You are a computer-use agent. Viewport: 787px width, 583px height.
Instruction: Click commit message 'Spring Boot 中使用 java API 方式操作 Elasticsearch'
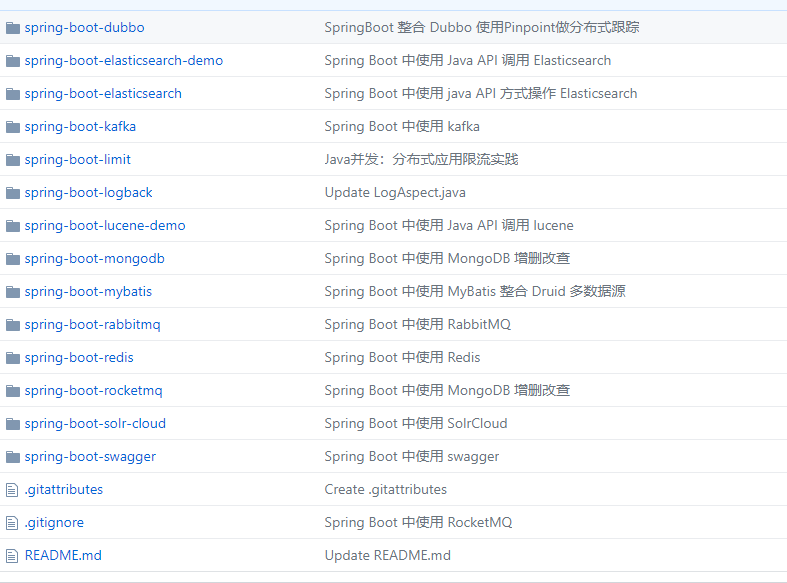(x=481, y=93)
